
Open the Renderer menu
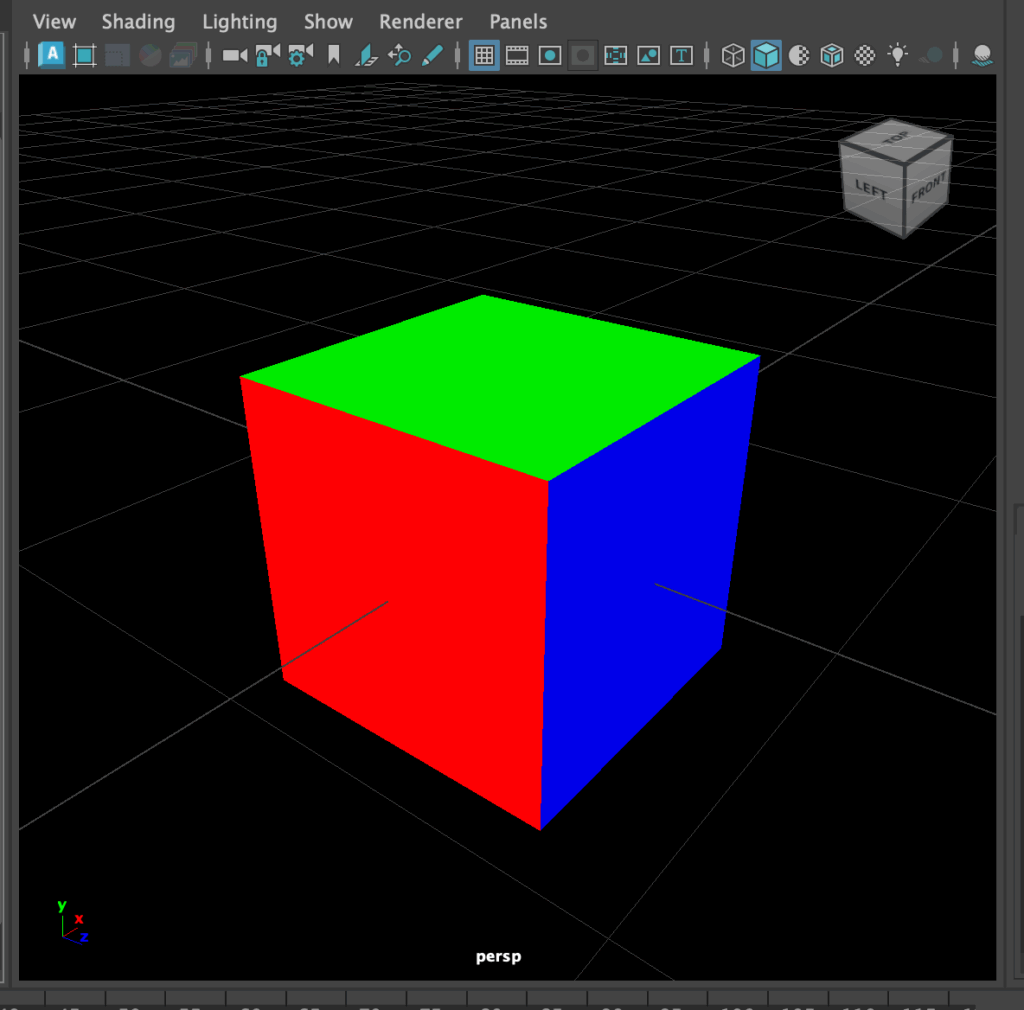point(421,21)
